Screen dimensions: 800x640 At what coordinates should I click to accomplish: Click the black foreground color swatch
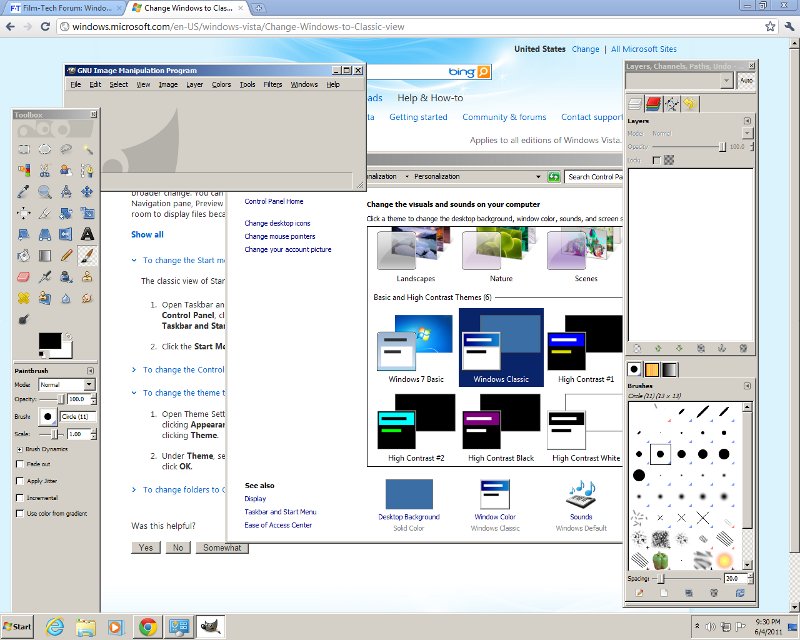click(x=50, y=341)
